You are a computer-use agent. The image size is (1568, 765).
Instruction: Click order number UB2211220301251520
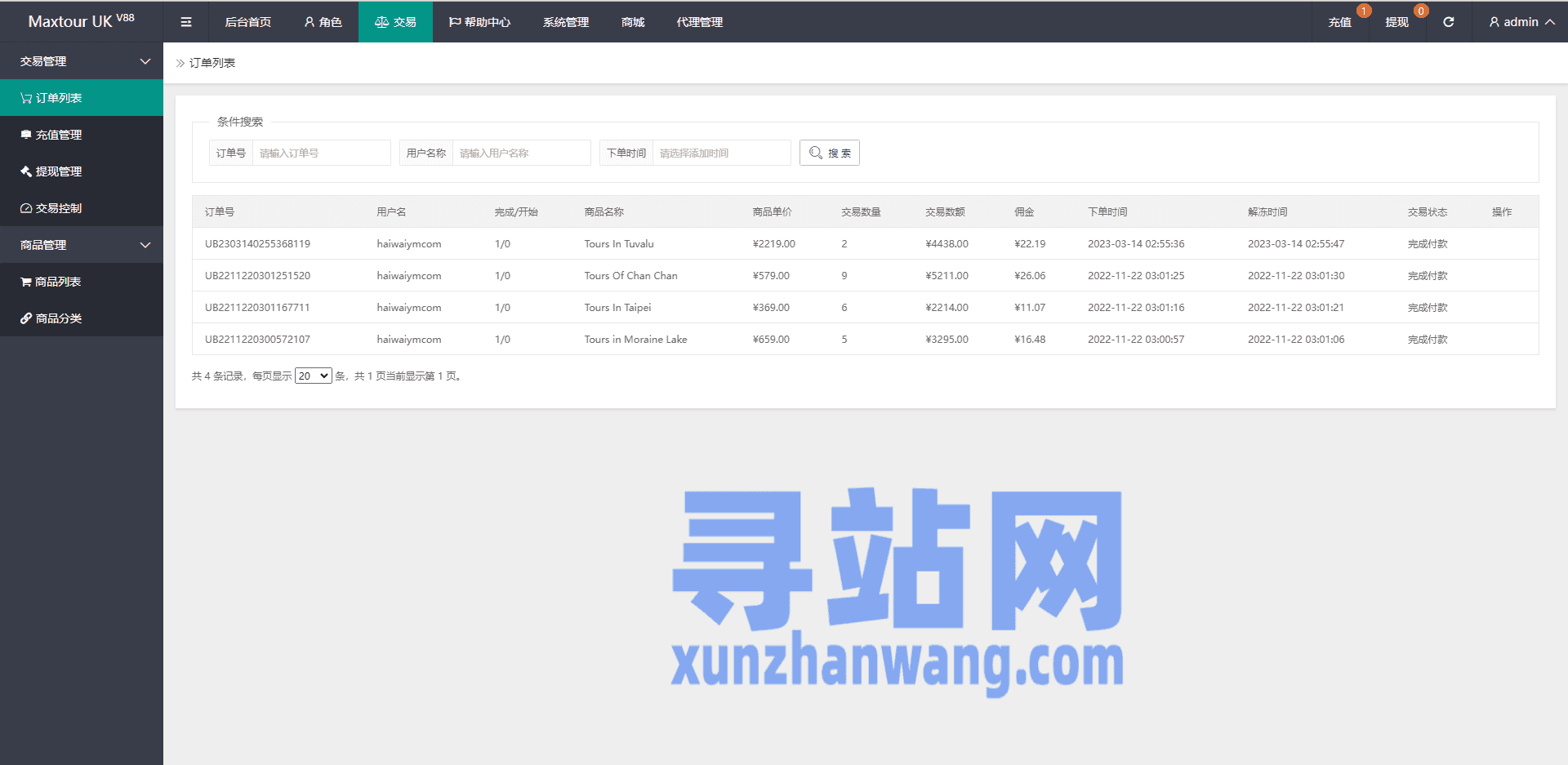click(x=257, y=275)
